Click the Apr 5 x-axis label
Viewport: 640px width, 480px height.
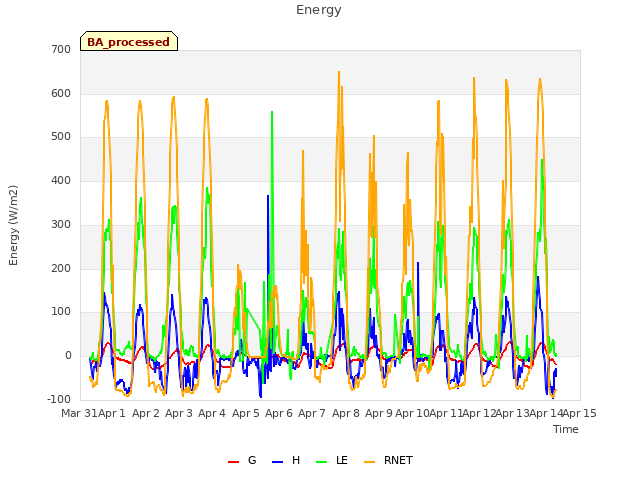[x=246, y=413]
